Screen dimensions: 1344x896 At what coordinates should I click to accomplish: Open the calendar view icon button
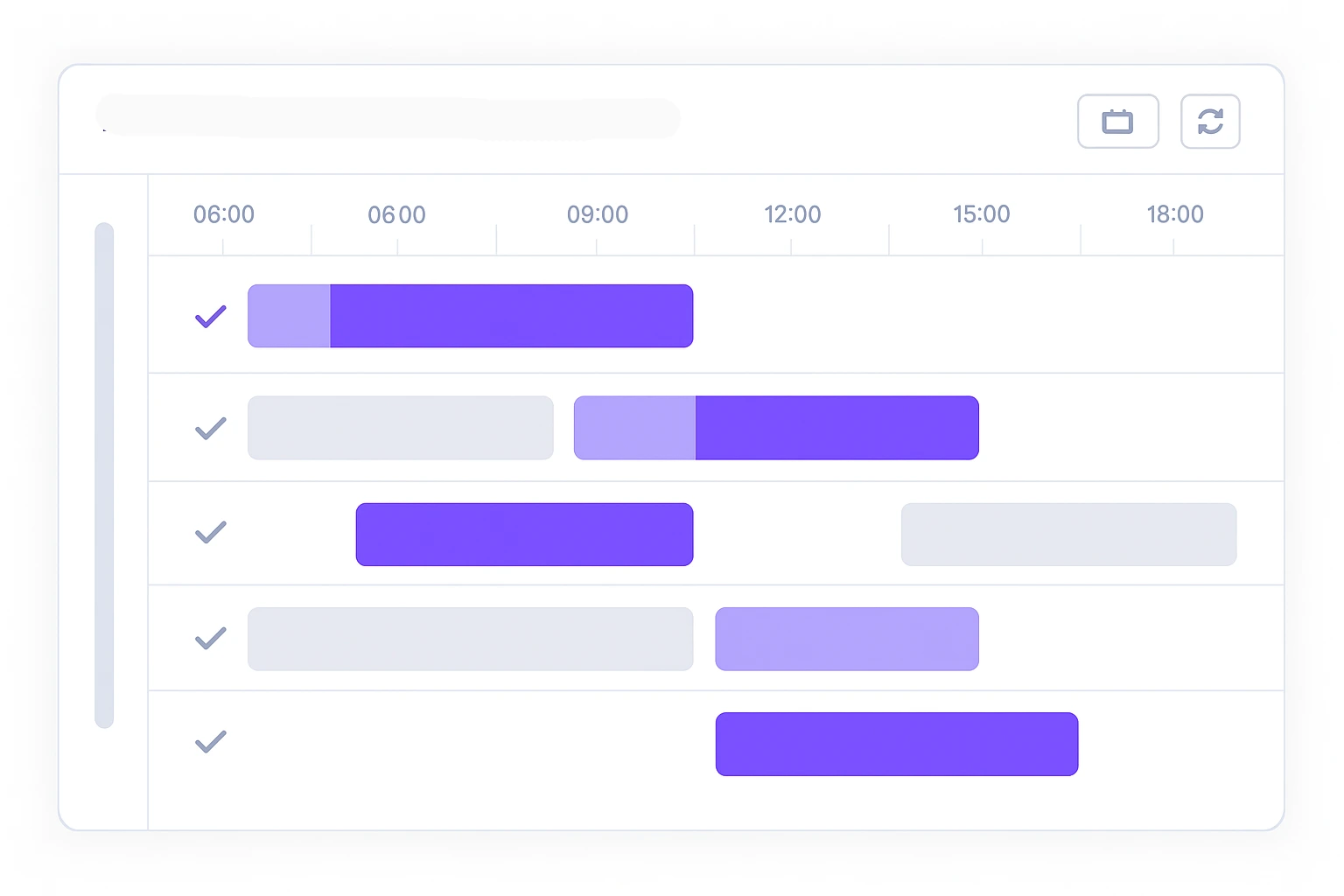pos(1117,122)
